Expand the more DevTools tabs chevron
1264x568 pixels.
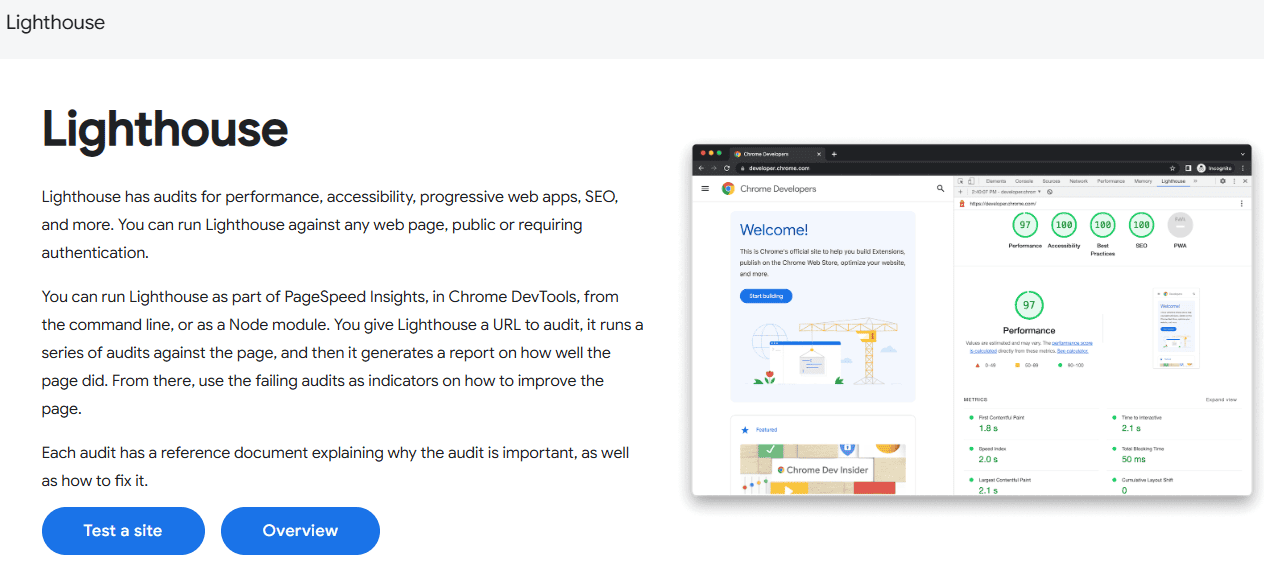coord(1195,181)
